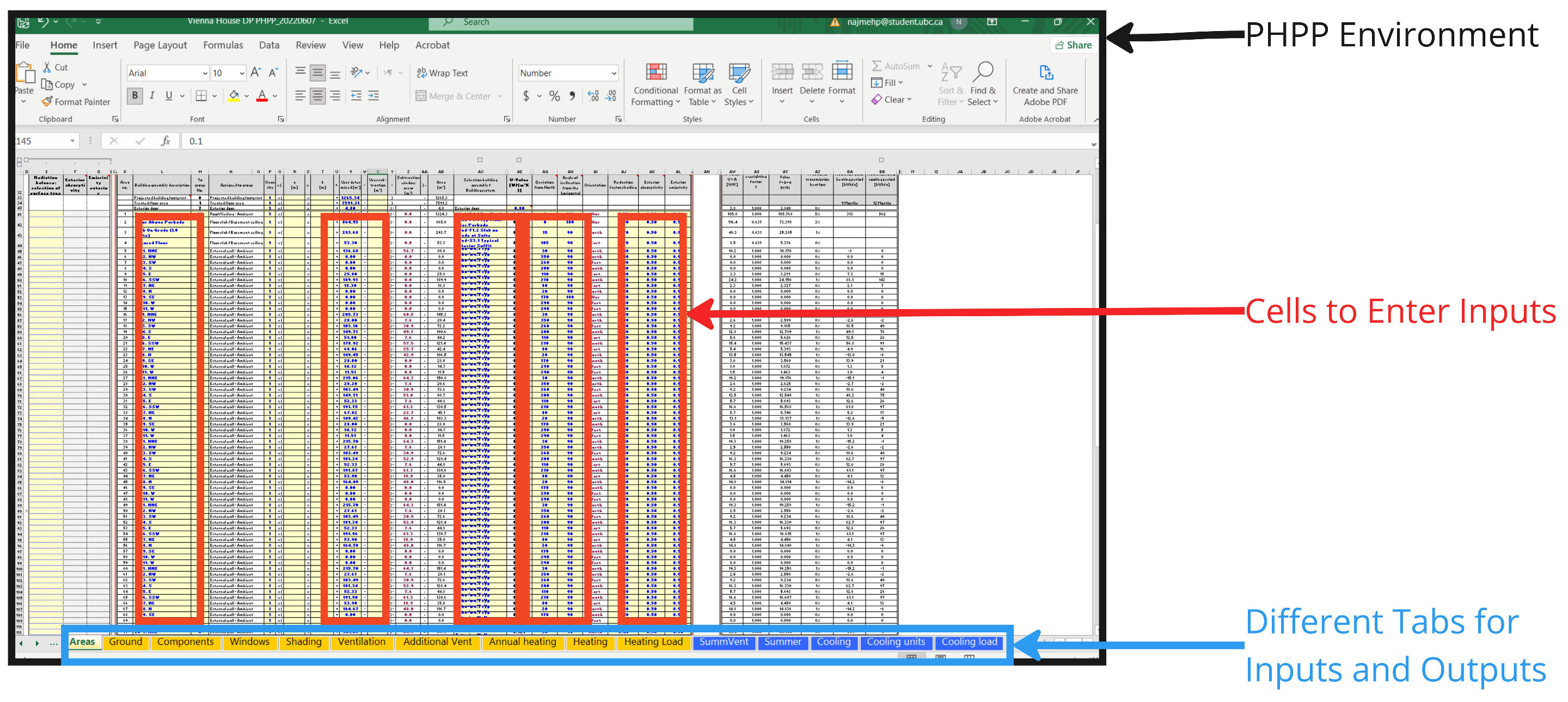Click the Conditional Formatting icon
This screenshot has height=702, width=1568.
656,73
